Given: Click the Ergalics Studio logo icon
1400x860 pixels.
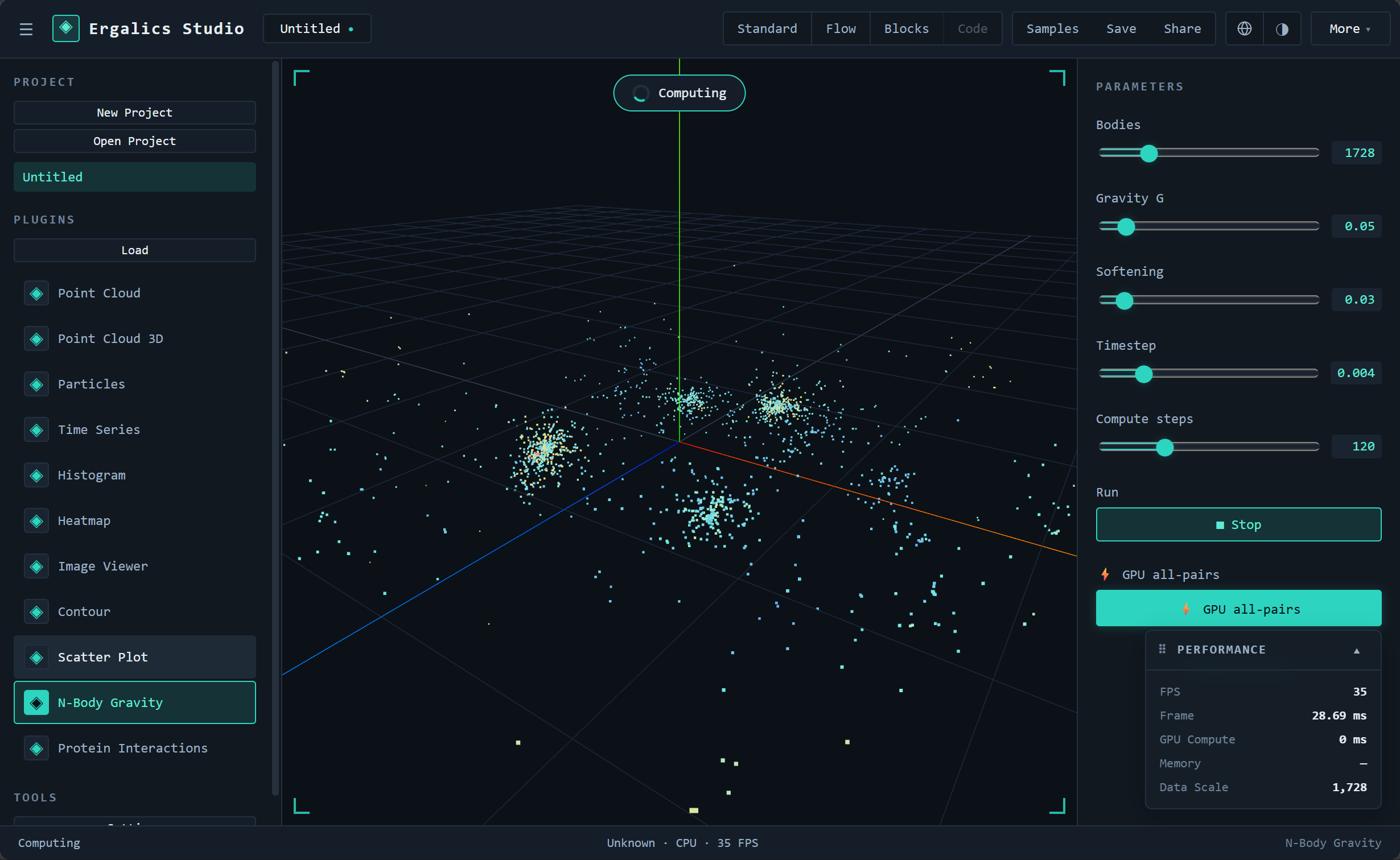Looking at the screenshot, I should [66, 28].
